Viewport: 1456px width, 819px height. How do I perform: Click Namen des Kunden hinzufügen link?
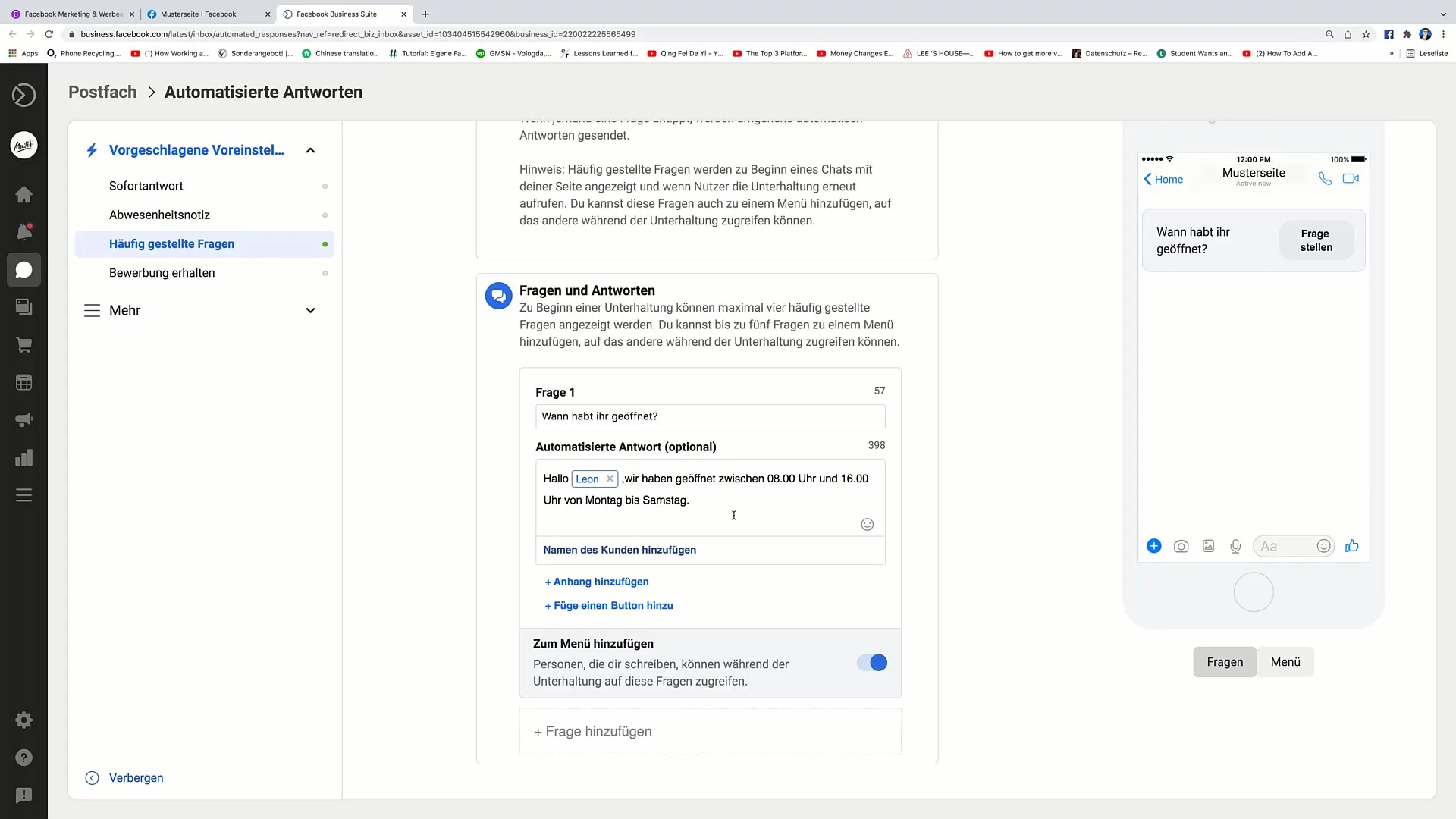tap(619, 549)
